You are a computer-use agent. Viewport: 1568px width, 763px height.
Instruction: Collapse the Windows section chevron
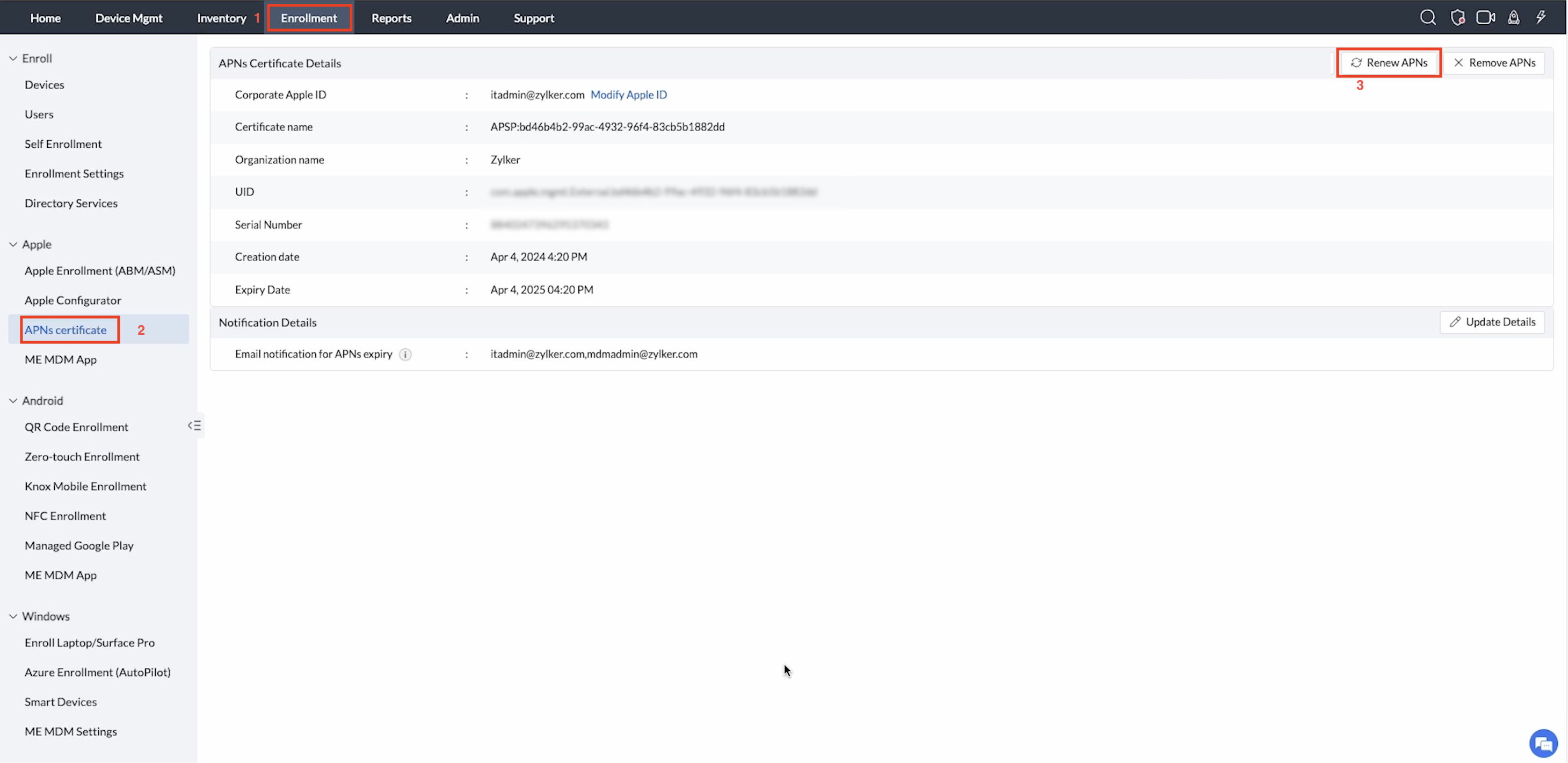point(13,616)
